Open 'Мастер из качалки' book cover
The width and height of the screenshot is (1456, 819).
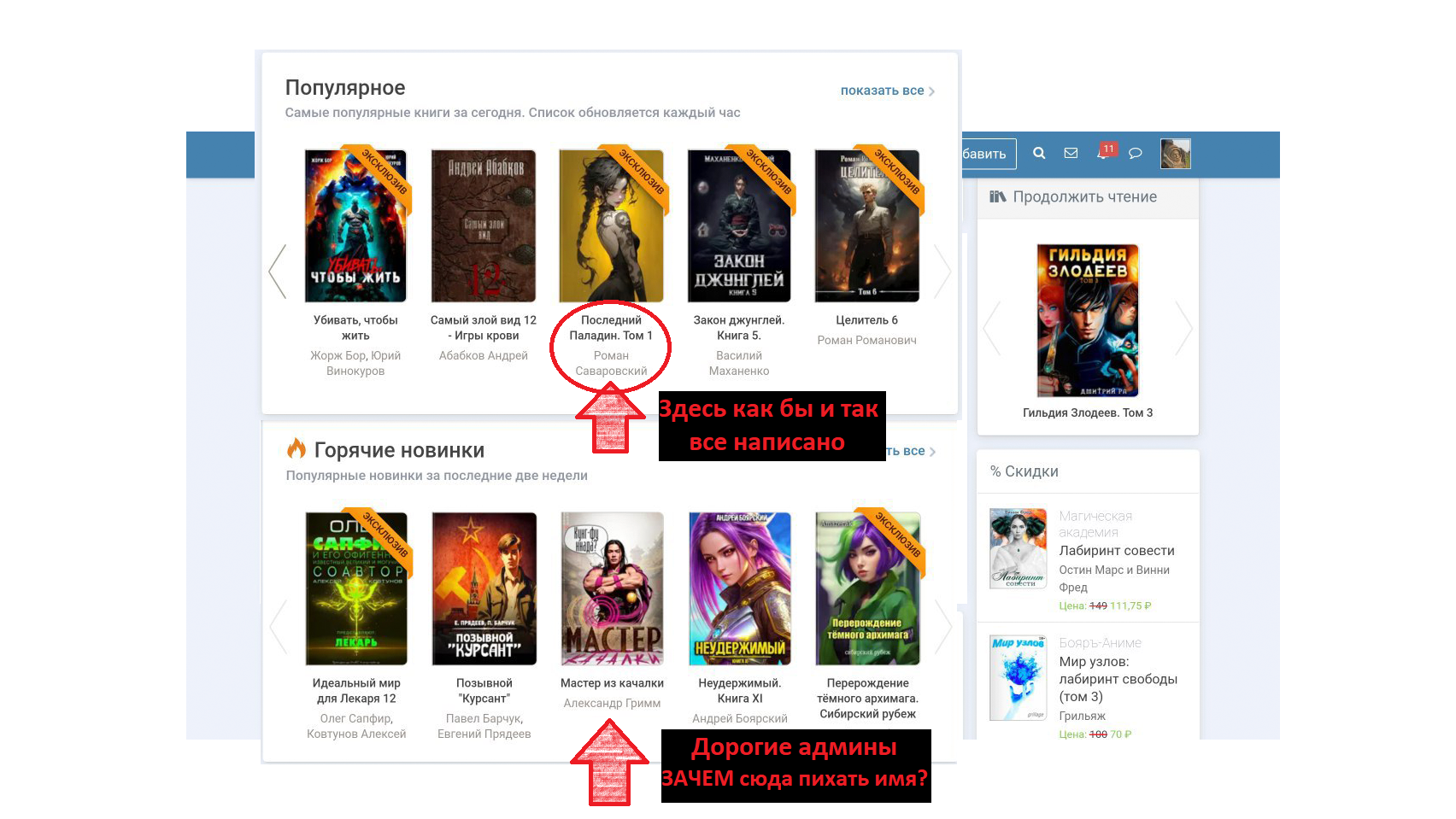click(612, 588)
